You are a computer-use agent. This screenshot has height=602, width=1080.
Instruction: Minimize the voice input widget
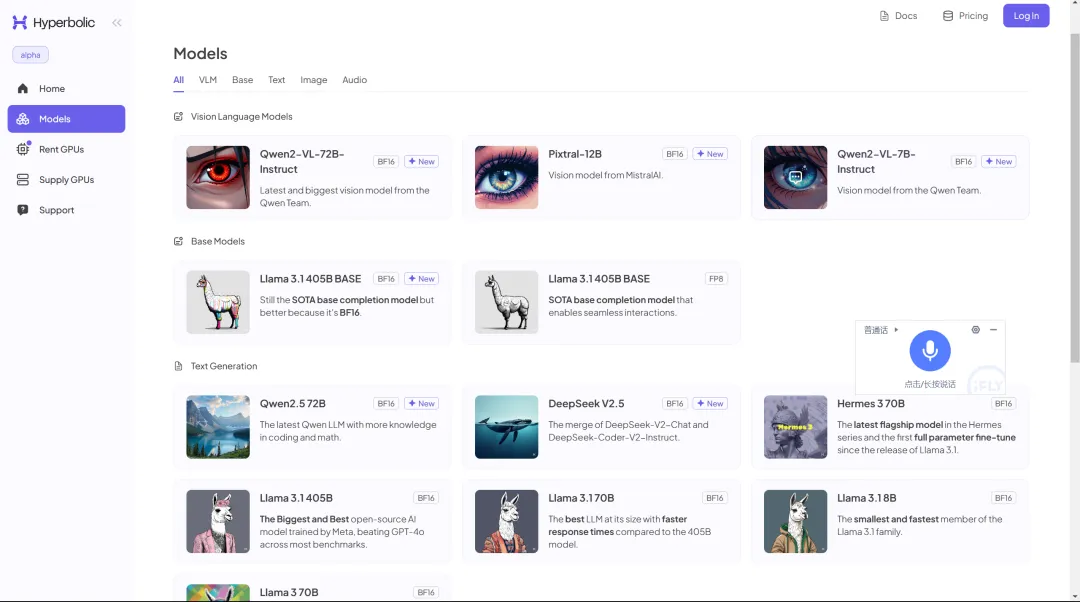[993, 330]
